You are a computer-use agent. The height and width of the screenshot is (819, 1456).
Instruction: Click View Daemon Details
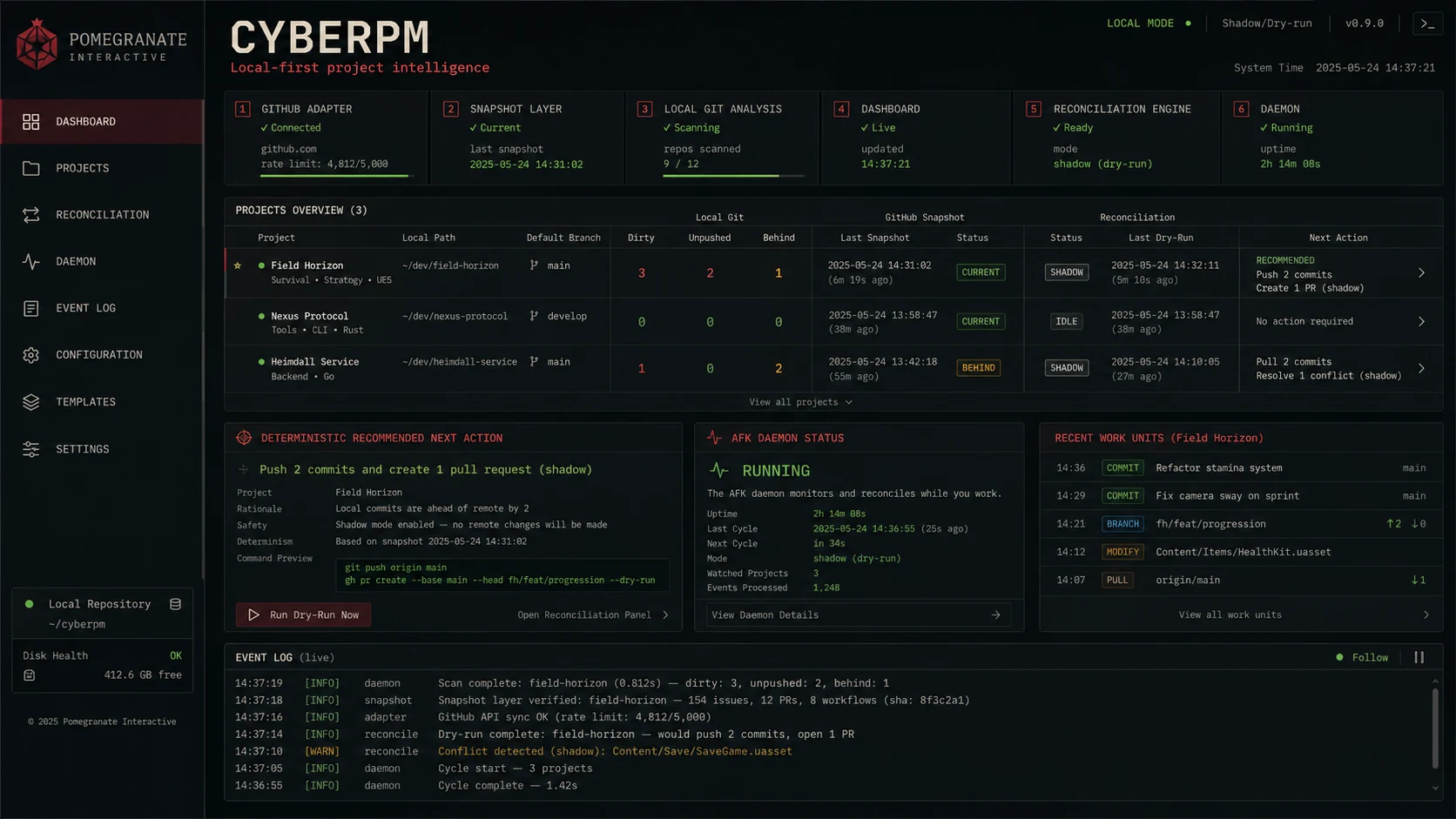(859, 614)
